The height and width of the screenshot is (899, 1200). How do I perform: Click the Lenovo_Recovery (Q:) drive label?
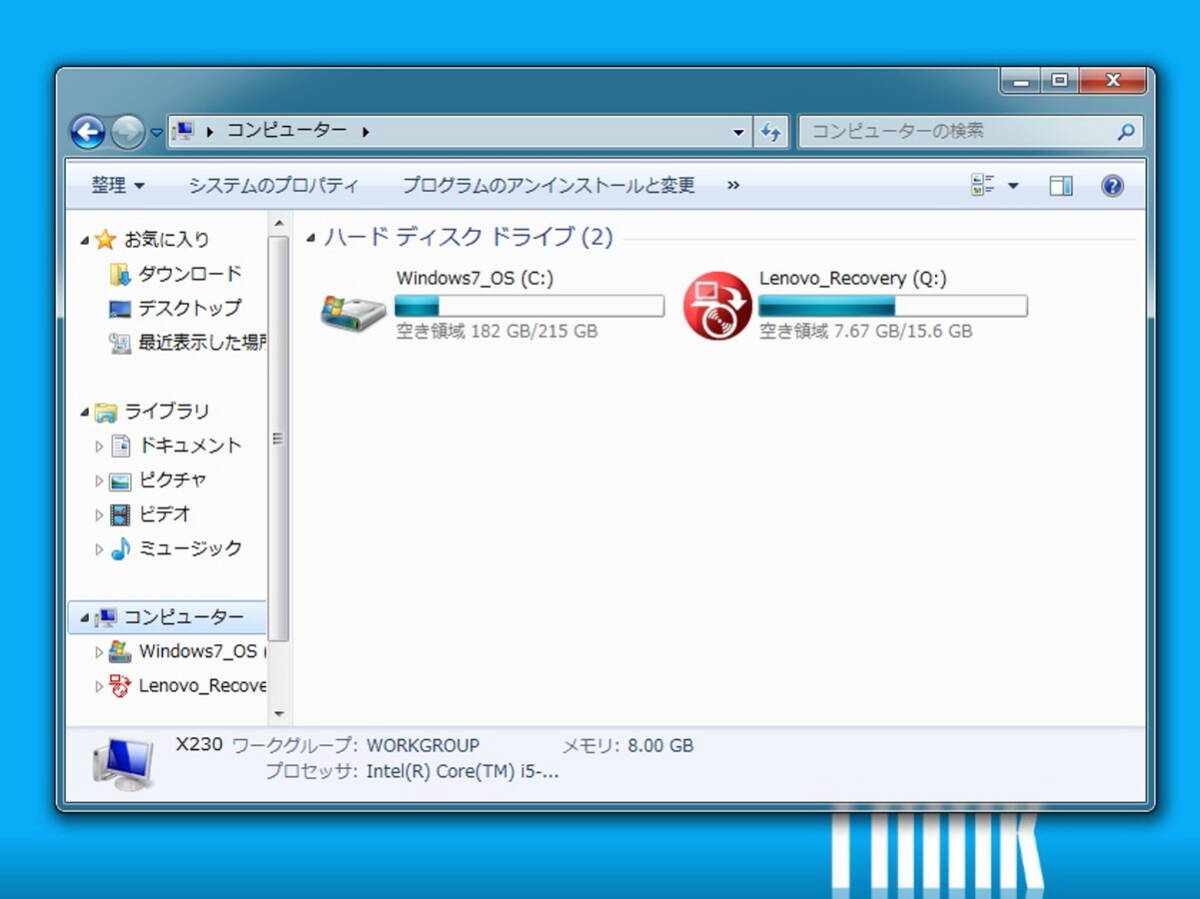853,278
